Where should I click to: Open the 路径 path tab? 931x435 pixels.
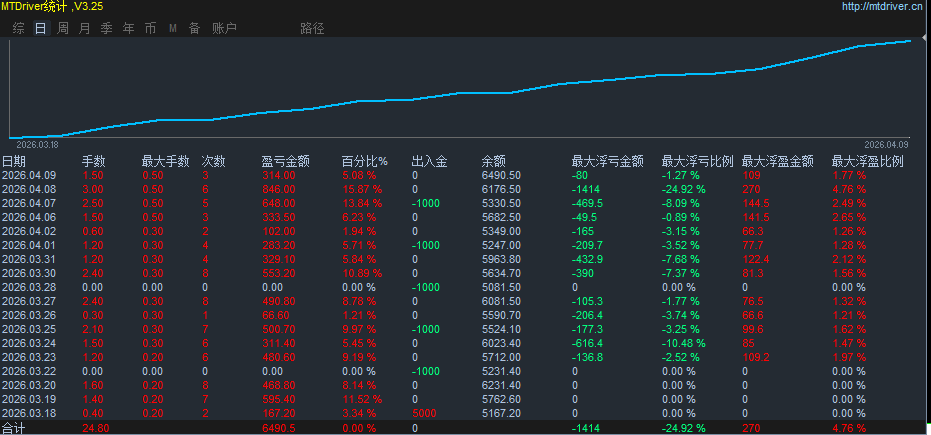pos(312,28)
